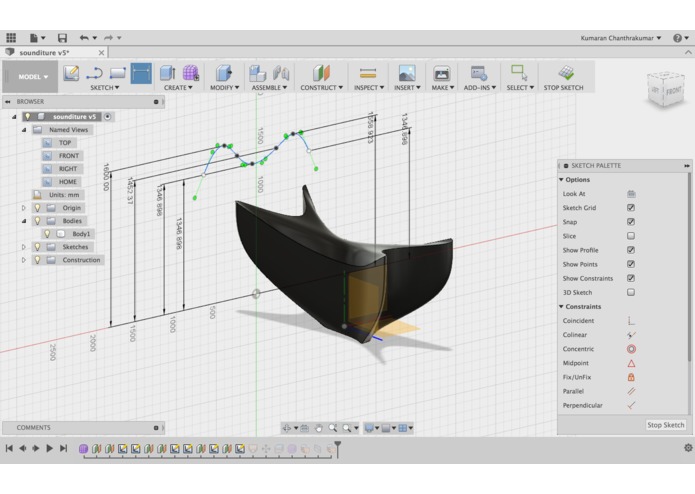Open the MODIFY menu

point(224,88)
